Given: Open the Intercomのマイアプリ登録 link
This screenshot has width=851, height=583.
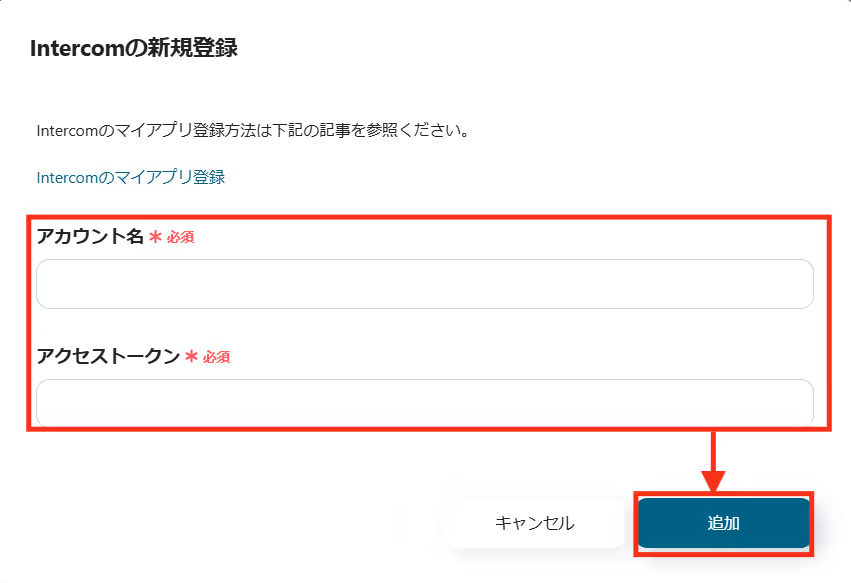Looking at the screenshot, I should [x=130, y=177].
